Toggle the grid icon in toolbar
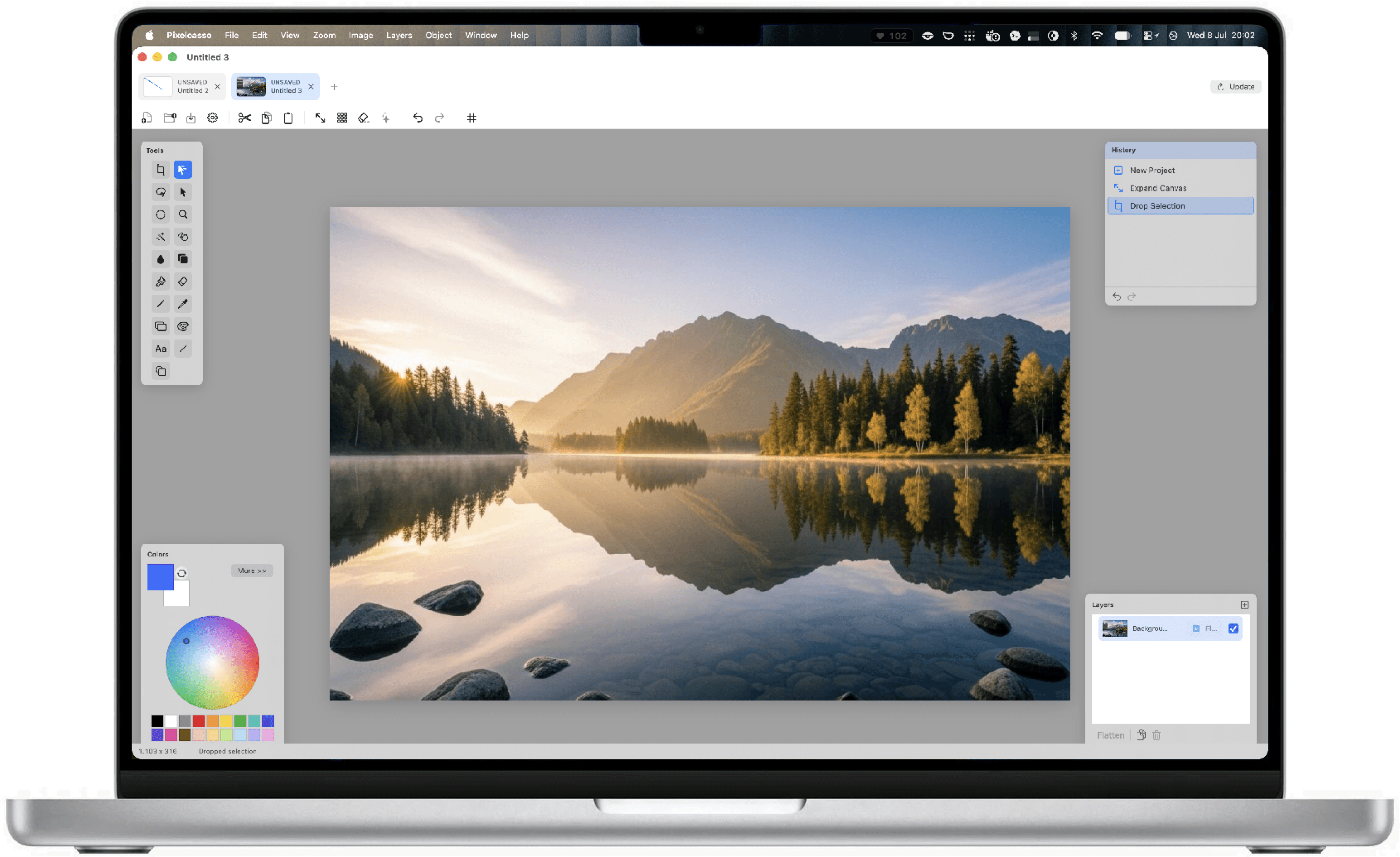The width and height of the screenshot is (1400, 857). [472, 118]
